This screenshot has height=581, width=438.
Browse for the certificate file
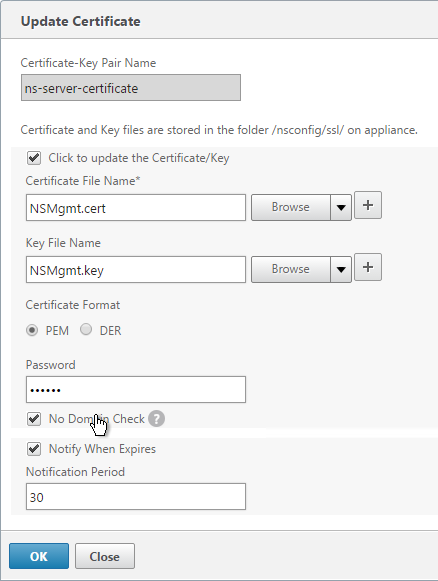point(291,207)
